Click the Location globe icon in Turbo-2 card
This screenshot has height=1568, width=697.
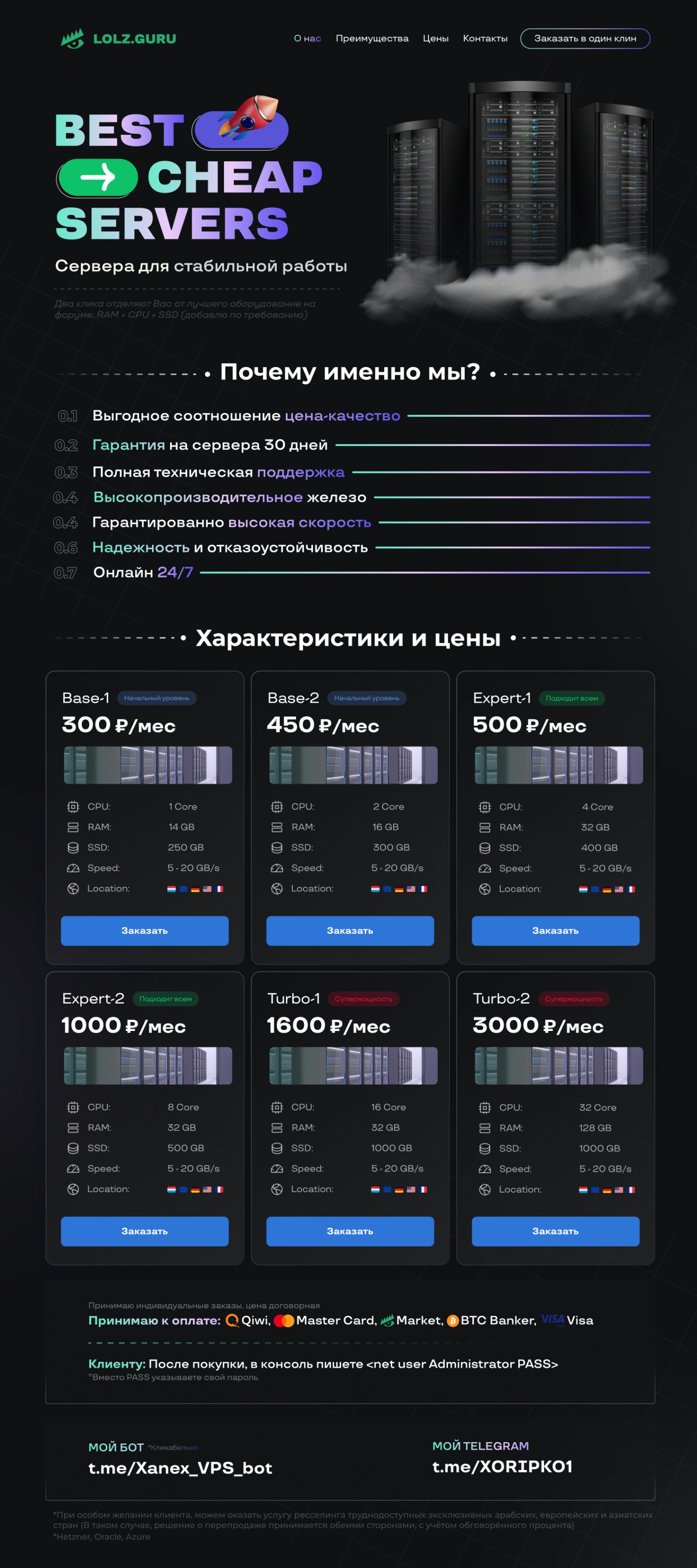pyautogui.click(x=485, y=1189)
